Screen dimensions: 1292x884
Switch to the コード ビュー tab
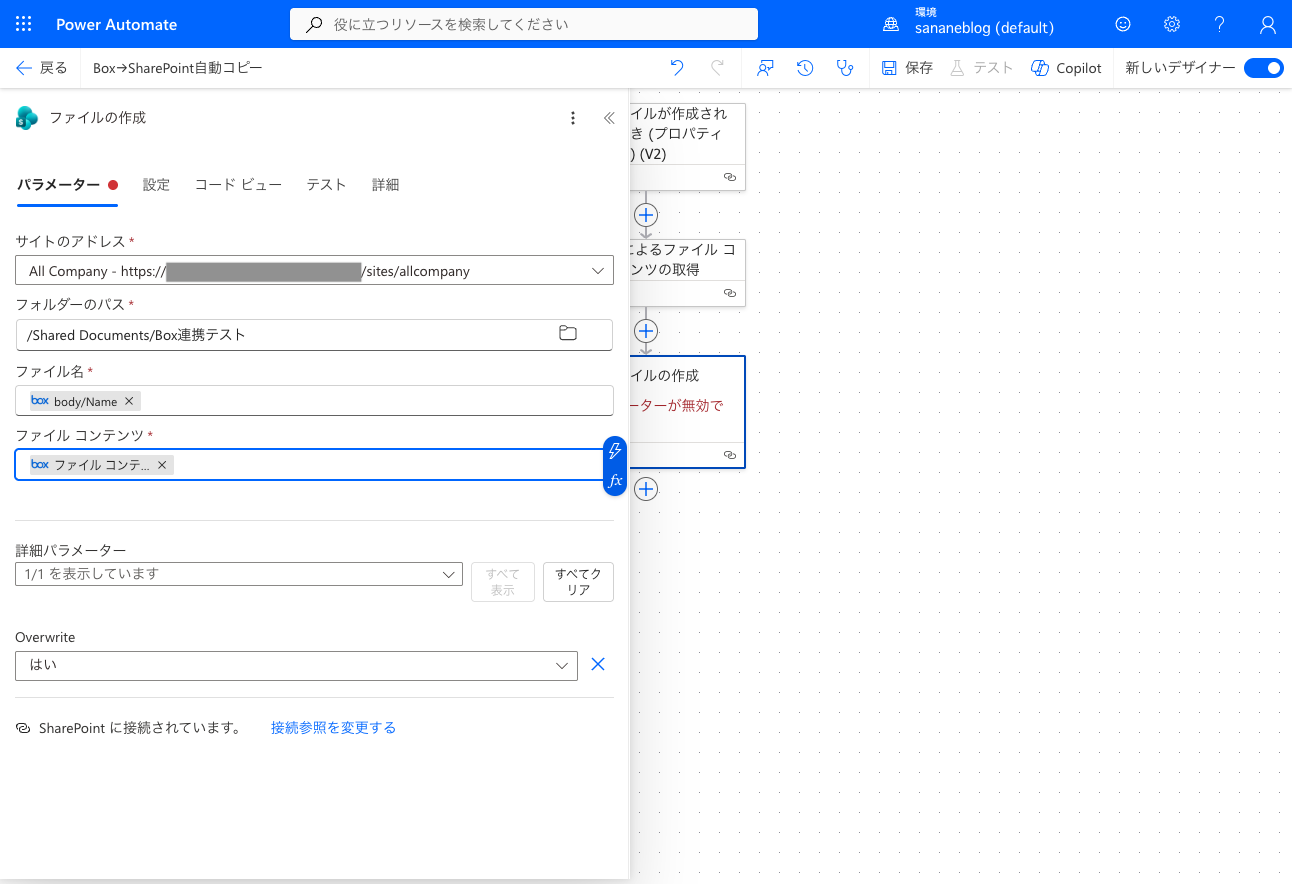click(x=238, y=185)
